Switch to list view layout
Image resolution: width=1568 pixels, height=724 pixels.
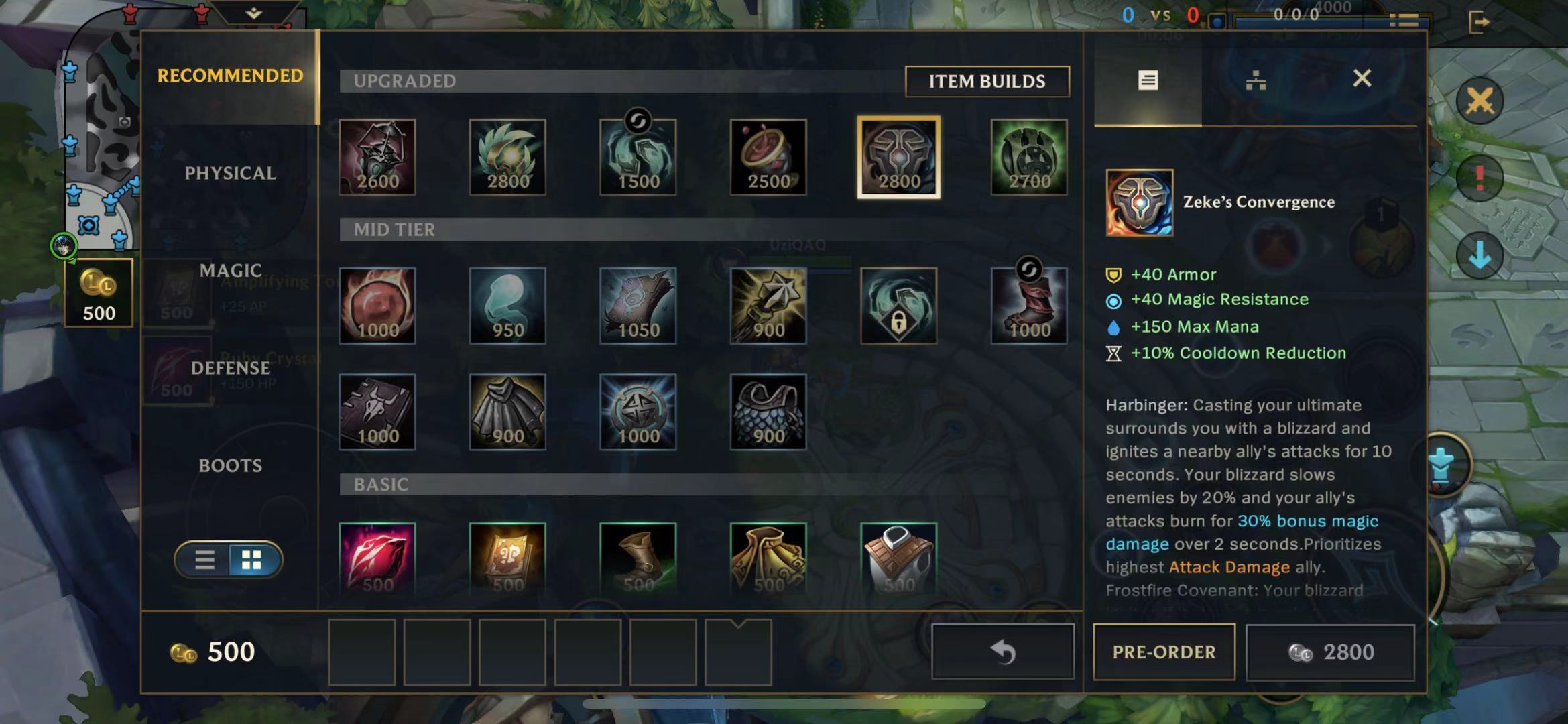[x=204, y=560]
